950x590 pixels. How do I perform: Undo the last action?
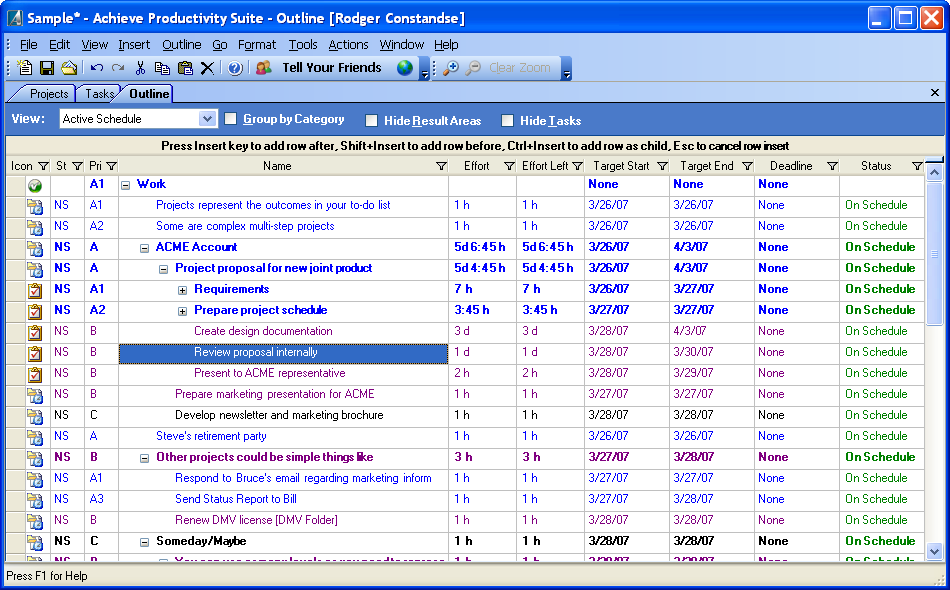(x=96, y=68)
